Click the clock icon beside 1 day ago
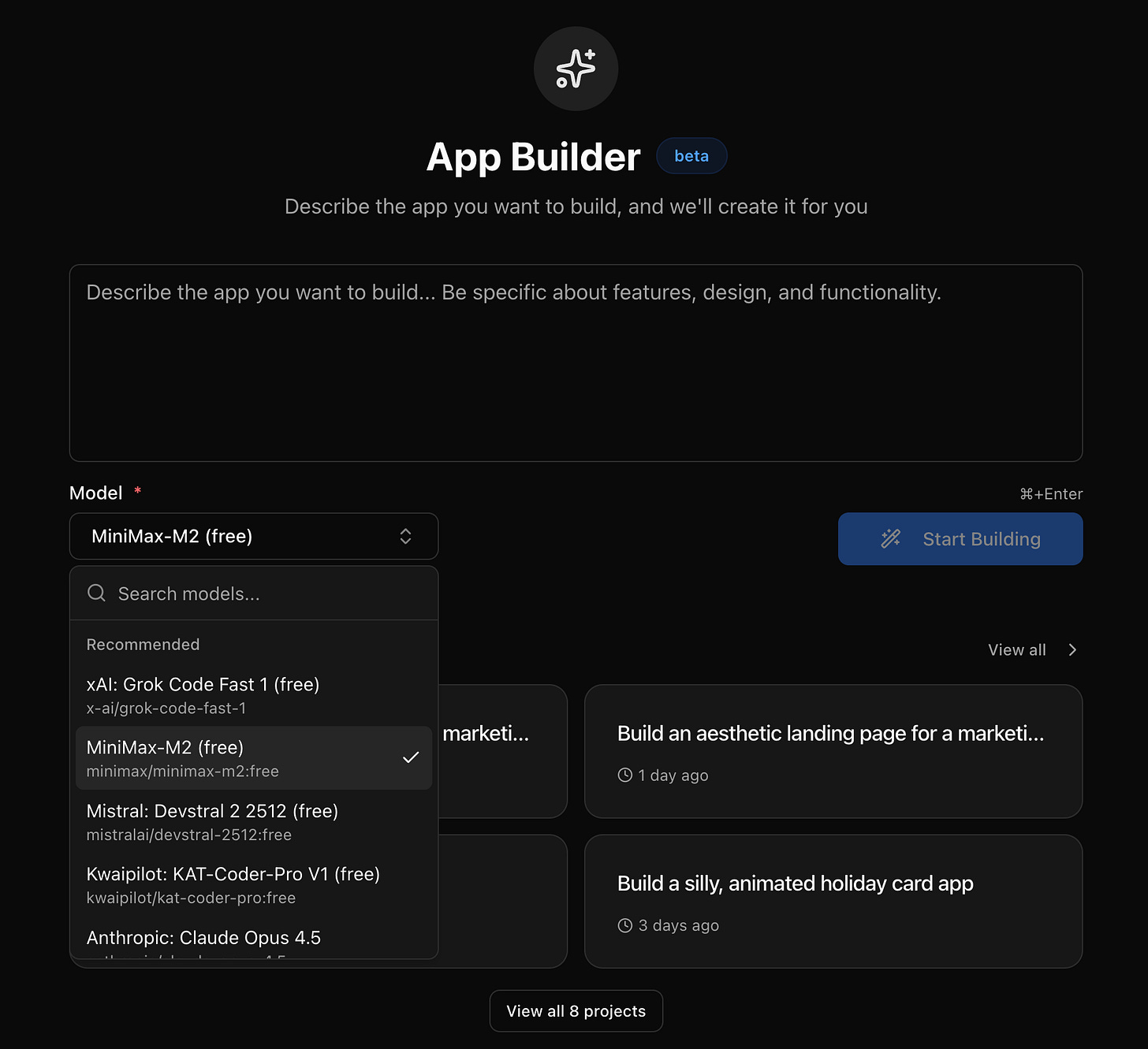This screenshot has height=1049, width=1148. coord(625,776)
